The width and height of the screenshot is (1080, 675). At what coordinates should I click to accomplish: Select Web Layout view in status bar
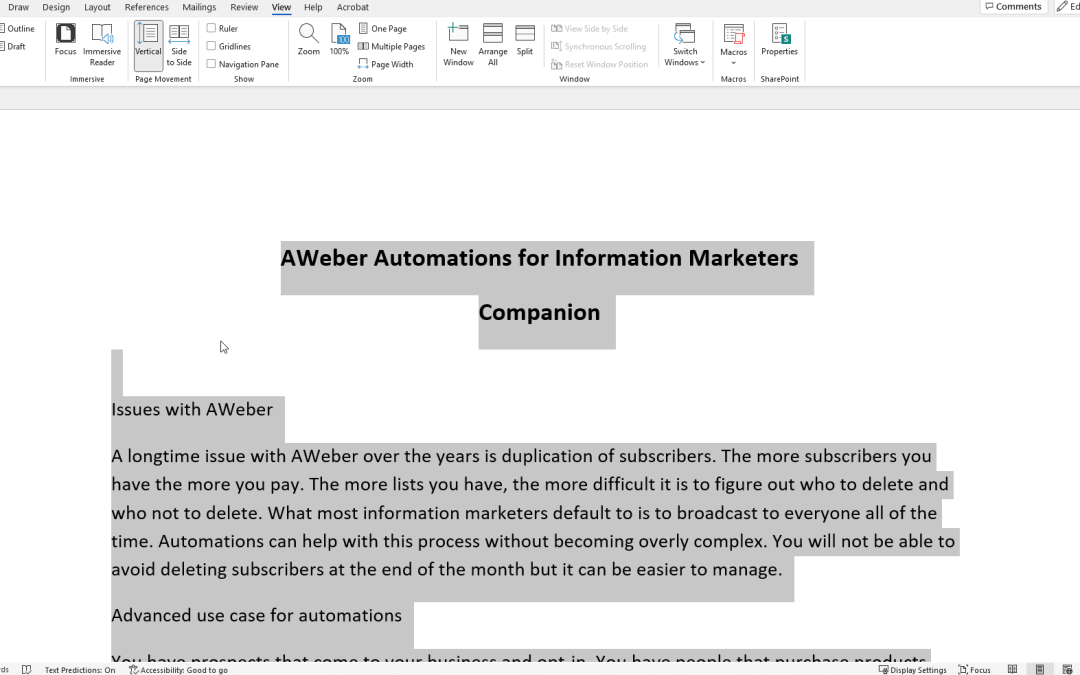tap(1068, 669)
